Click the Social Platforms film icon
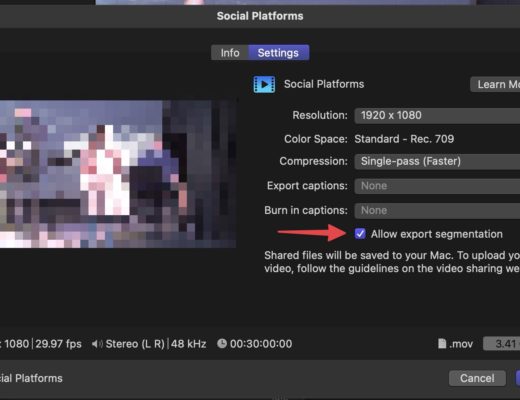 (x=264, y=84)
